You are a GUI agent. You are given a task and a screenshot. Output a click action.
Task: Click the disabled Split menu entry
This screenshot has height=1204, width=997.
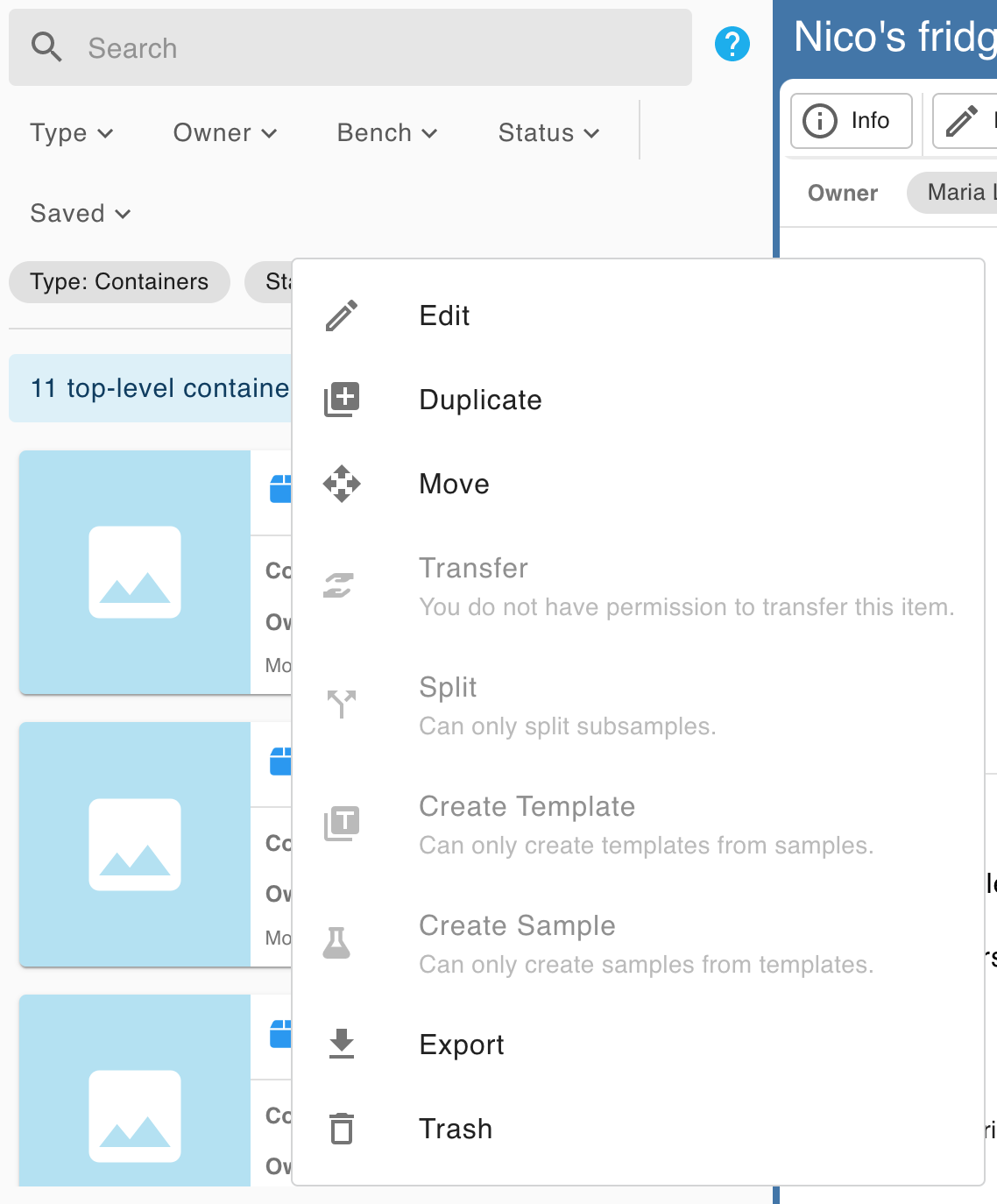coord(638,705)
